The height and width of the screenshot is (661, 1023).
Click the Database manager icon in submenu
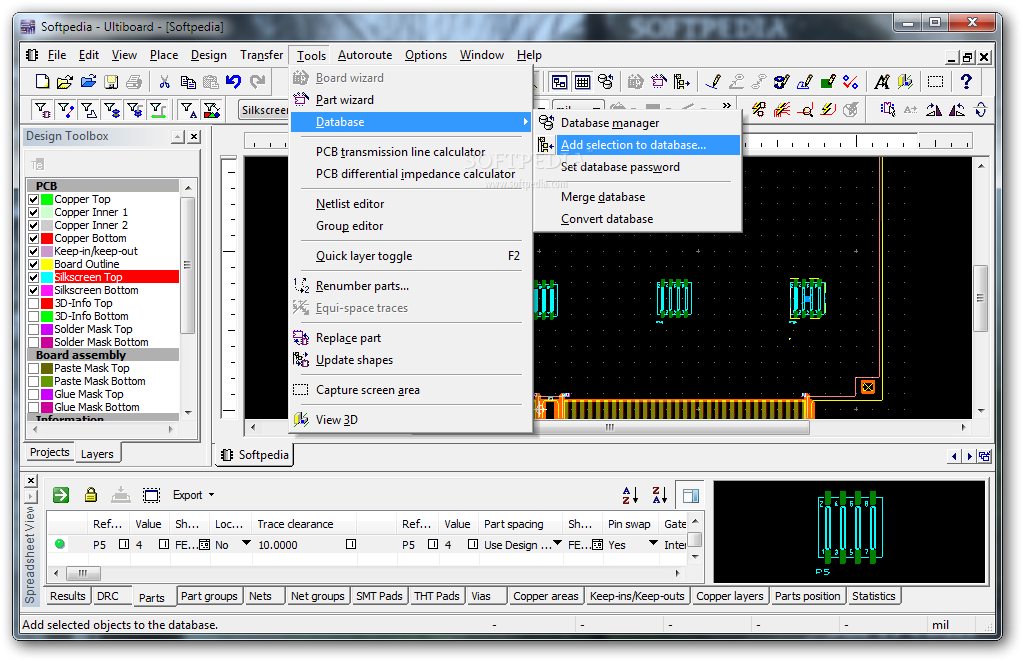point(546,122)
